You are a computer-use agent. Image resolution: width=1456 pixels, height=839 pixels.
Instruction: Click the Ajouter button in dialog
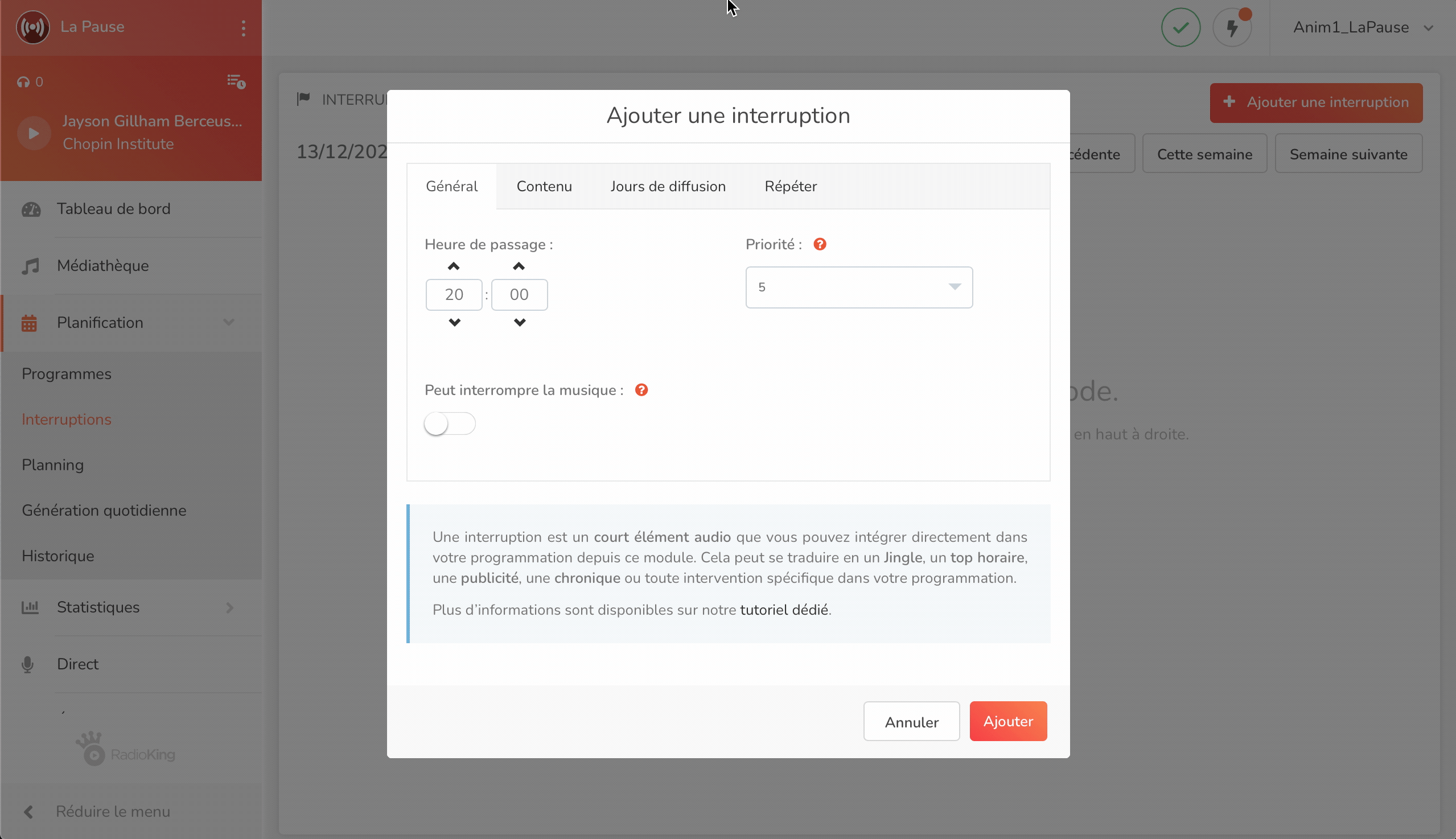point(1007,721)
